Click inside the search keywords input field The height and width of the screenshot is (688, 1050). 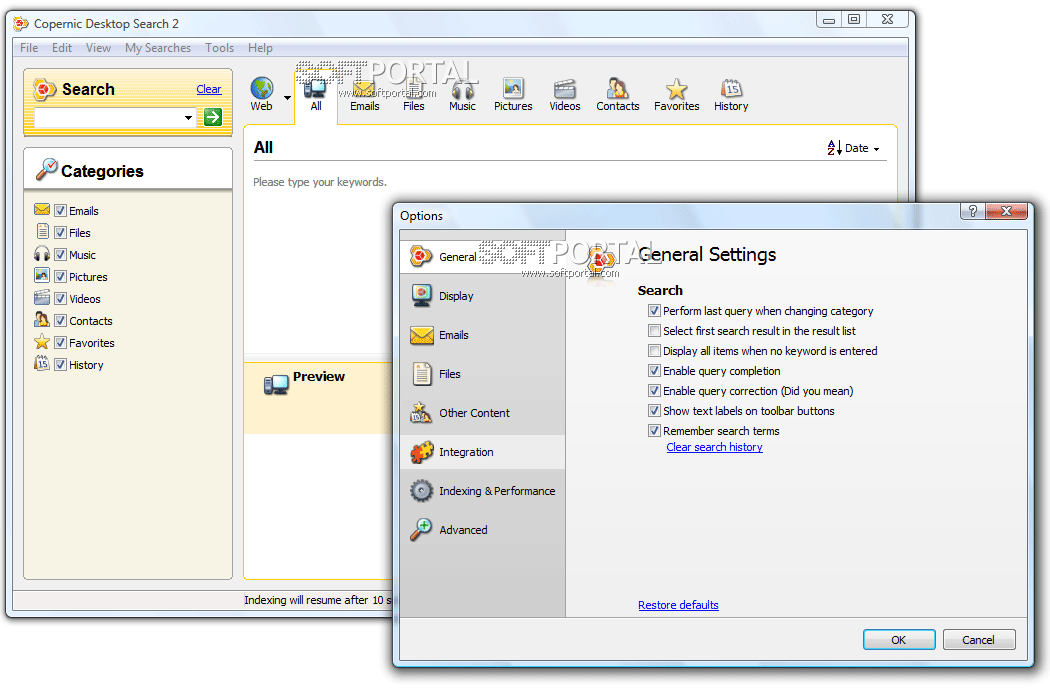click(x=108, y=118)
